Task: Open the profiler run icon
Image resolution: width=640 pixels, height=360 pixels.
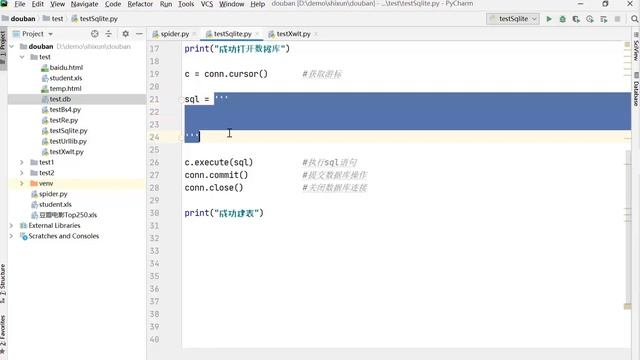Action: click(590, 19)
